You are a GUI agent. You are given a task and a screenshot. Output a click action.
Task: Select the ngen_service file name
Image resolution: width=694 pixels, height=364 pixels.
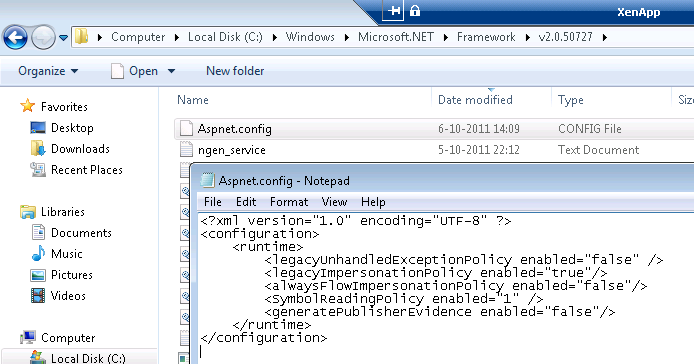231,150
